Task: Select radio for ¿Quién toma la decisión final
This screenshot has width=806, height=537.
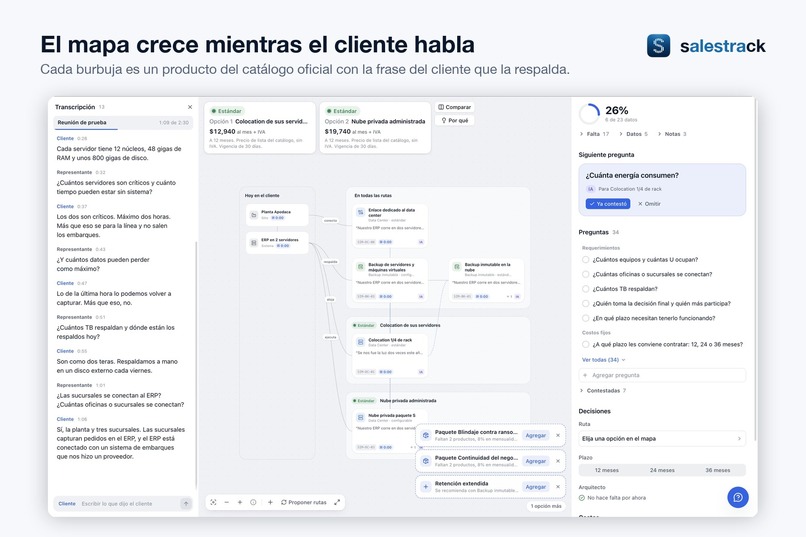Action: click(585, 303)
